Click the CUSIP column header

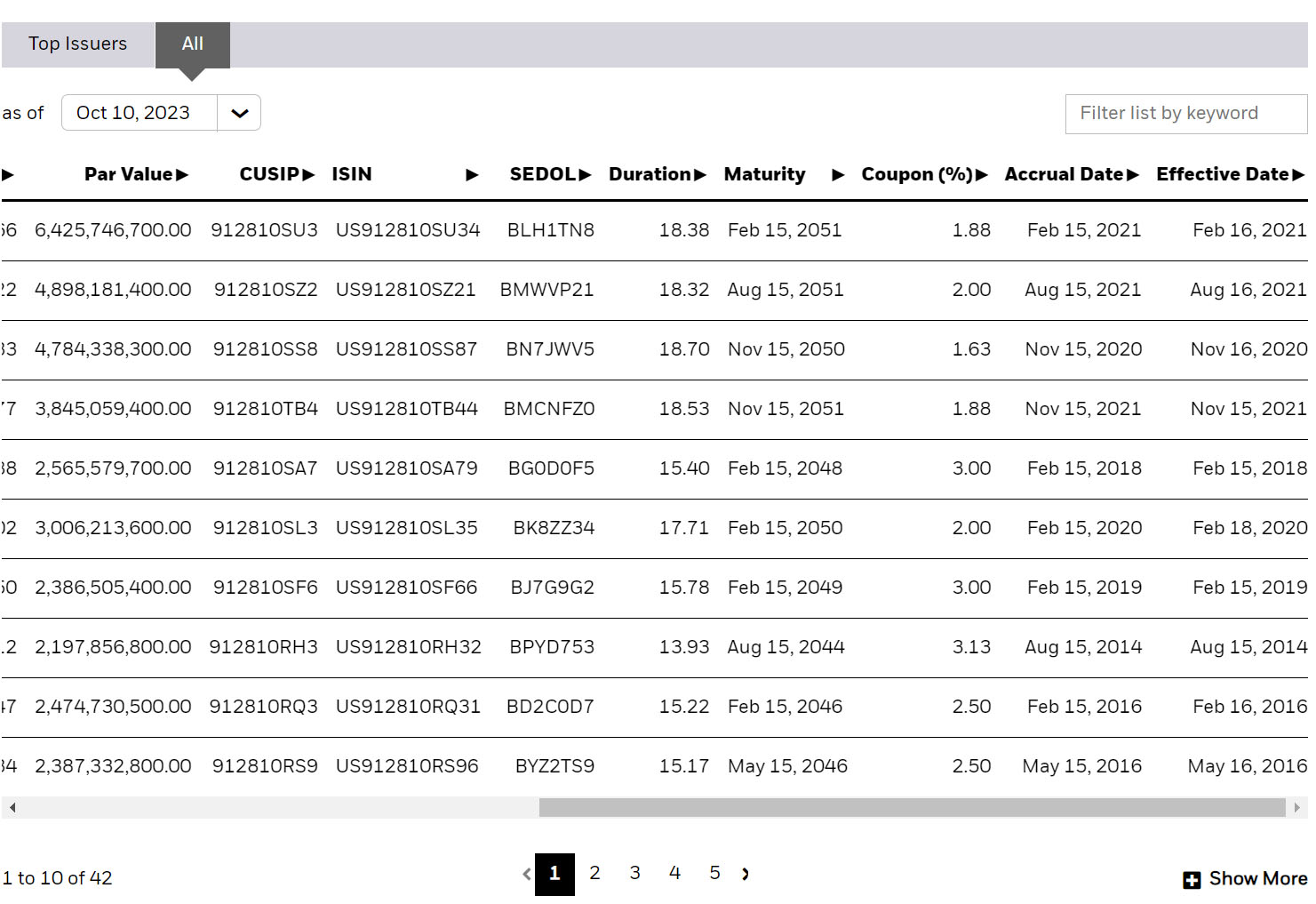269,174
